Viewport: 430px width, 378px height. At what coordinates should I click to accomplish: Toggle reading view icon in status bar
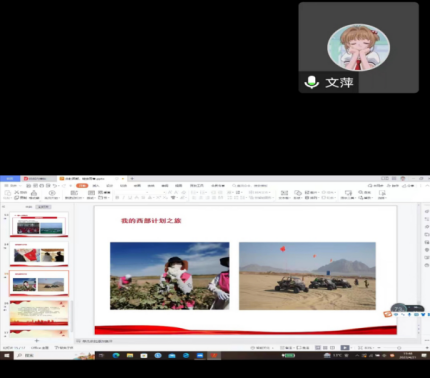(x=332, y=348)
